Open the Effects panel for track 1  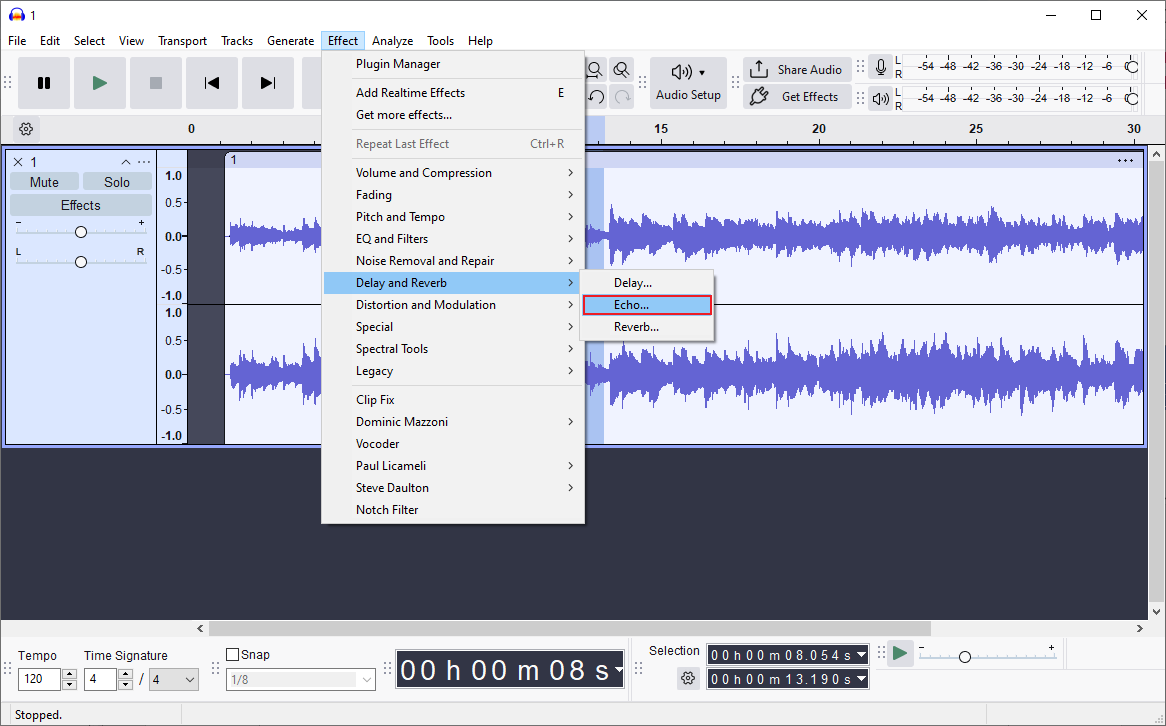tap(80, 204)
